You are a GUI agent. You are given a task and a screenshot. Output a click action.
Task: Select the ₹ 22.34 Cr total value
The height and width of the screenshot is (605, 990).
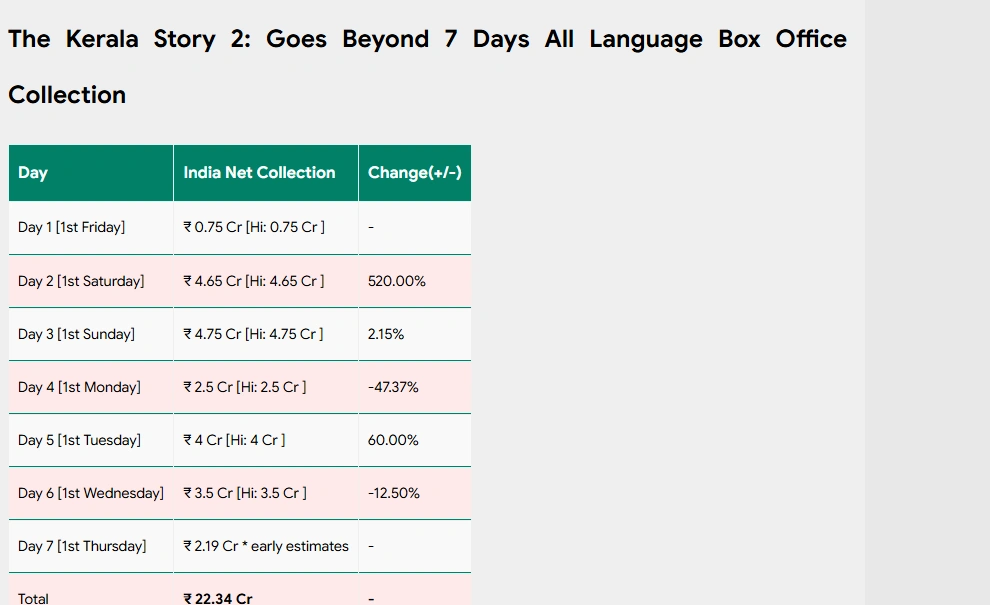217,597
